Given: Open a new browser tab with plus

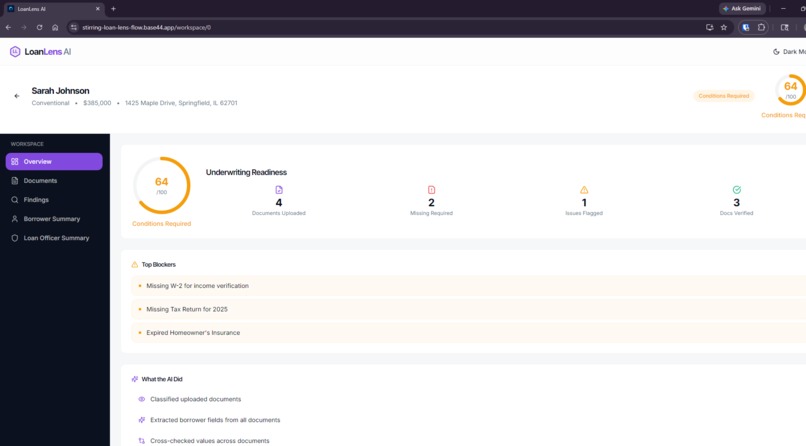Looking at the screenshot, I should pyautogui.click(x=114, y=9).
